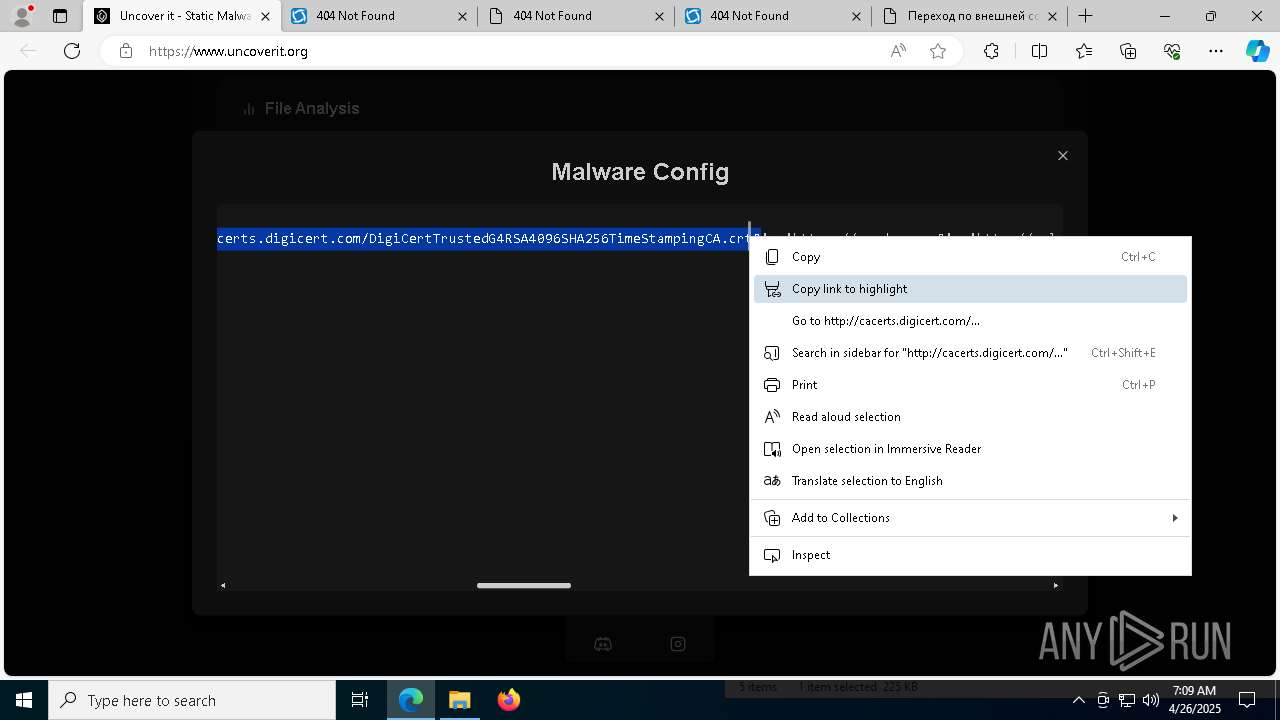Show hidden system tray icons
Screen dimensions: 1280x720
pyautogui.click(x=1079, y=700)
